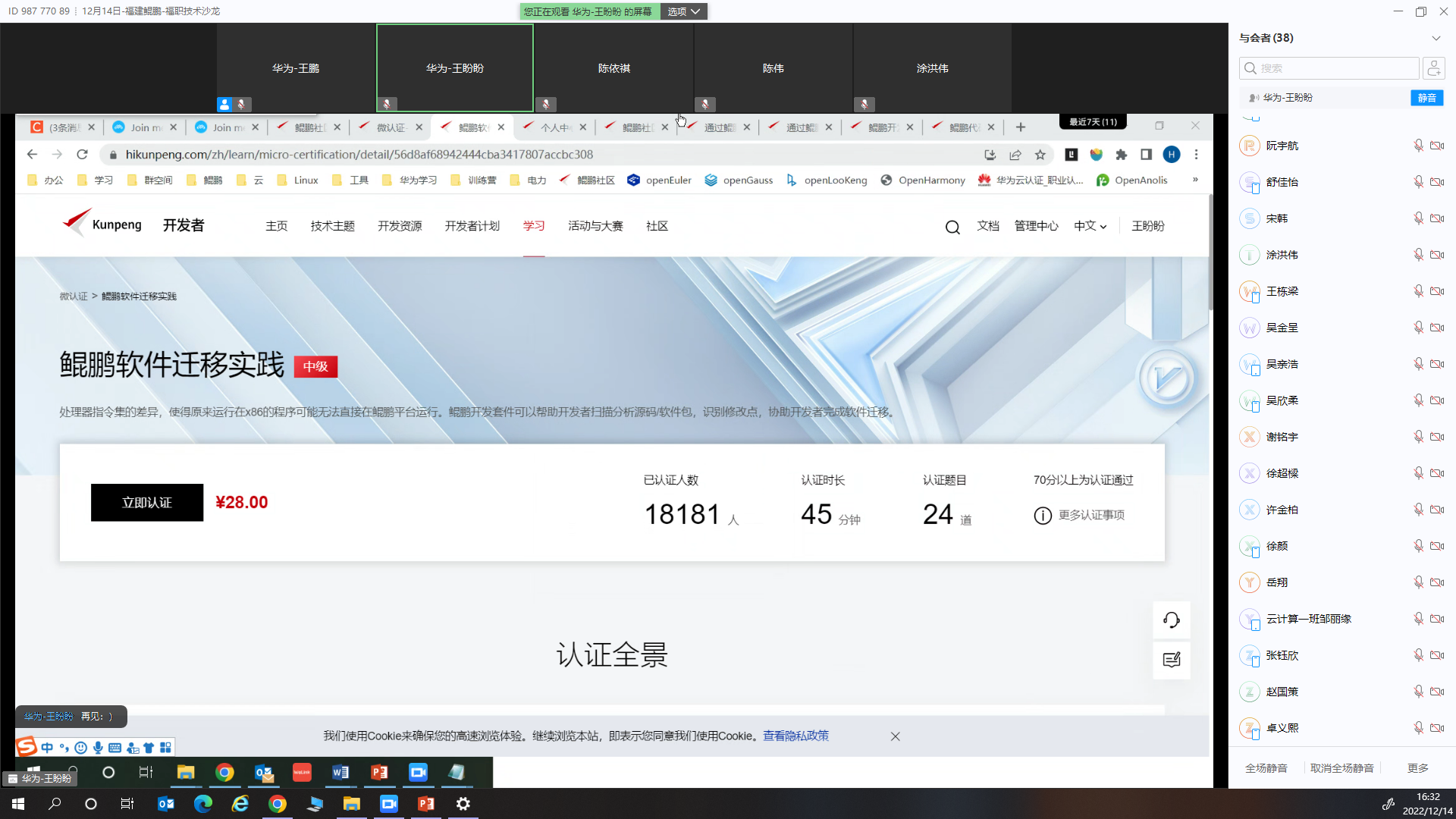Toggle microphone for 卓义熙
Screen dimensions: 1456x819
click(x=1418, y=728)
